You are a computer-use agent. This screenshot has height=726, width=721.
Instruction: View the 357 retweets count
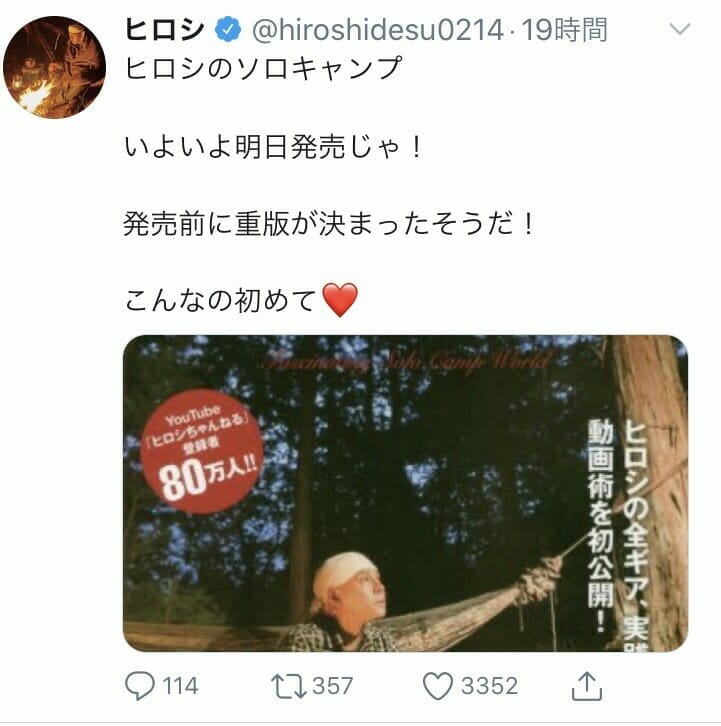coord(332,686)
